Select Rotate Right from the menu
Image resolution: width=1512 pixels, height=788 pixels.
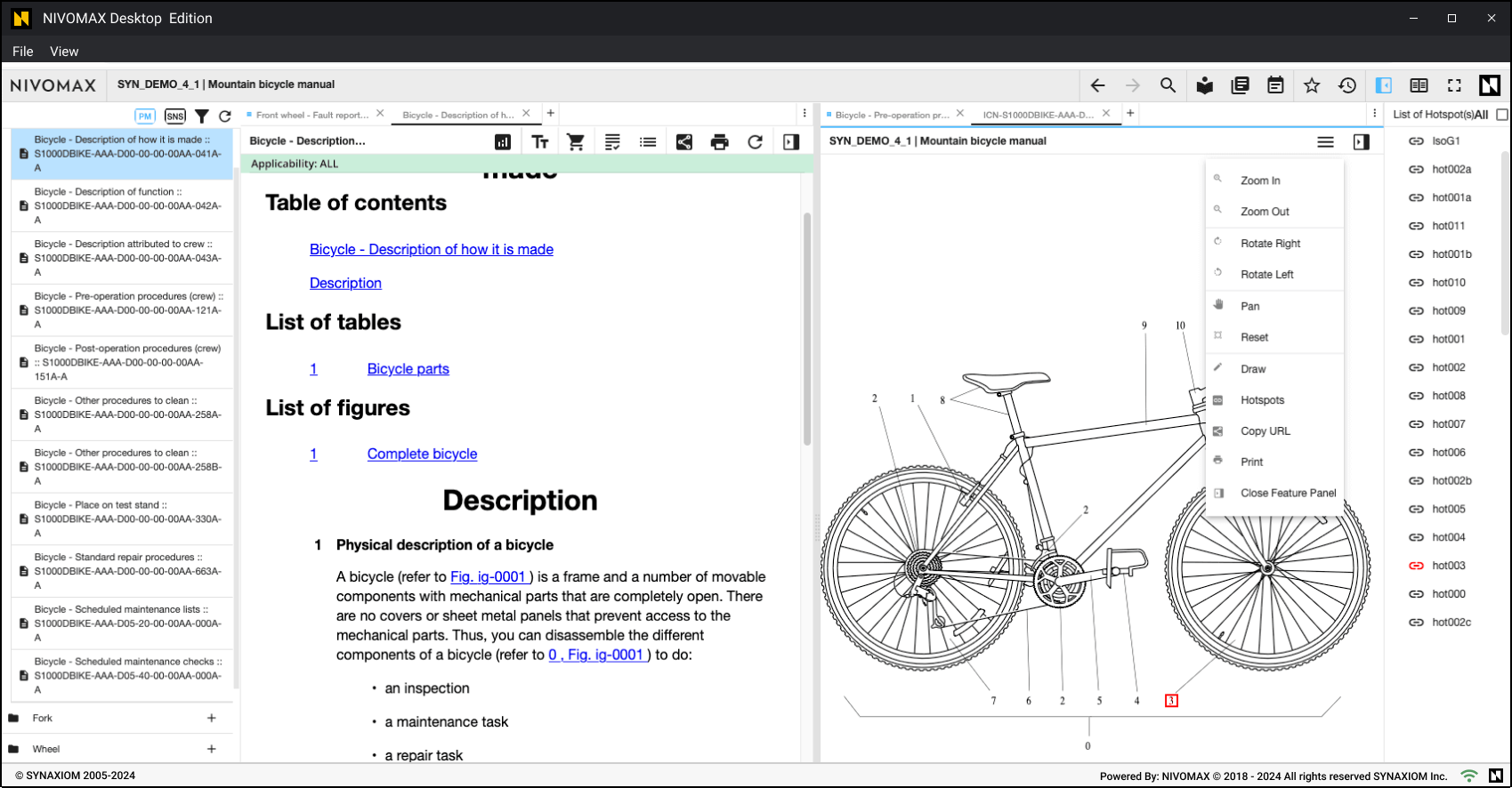coord(1274,244)
